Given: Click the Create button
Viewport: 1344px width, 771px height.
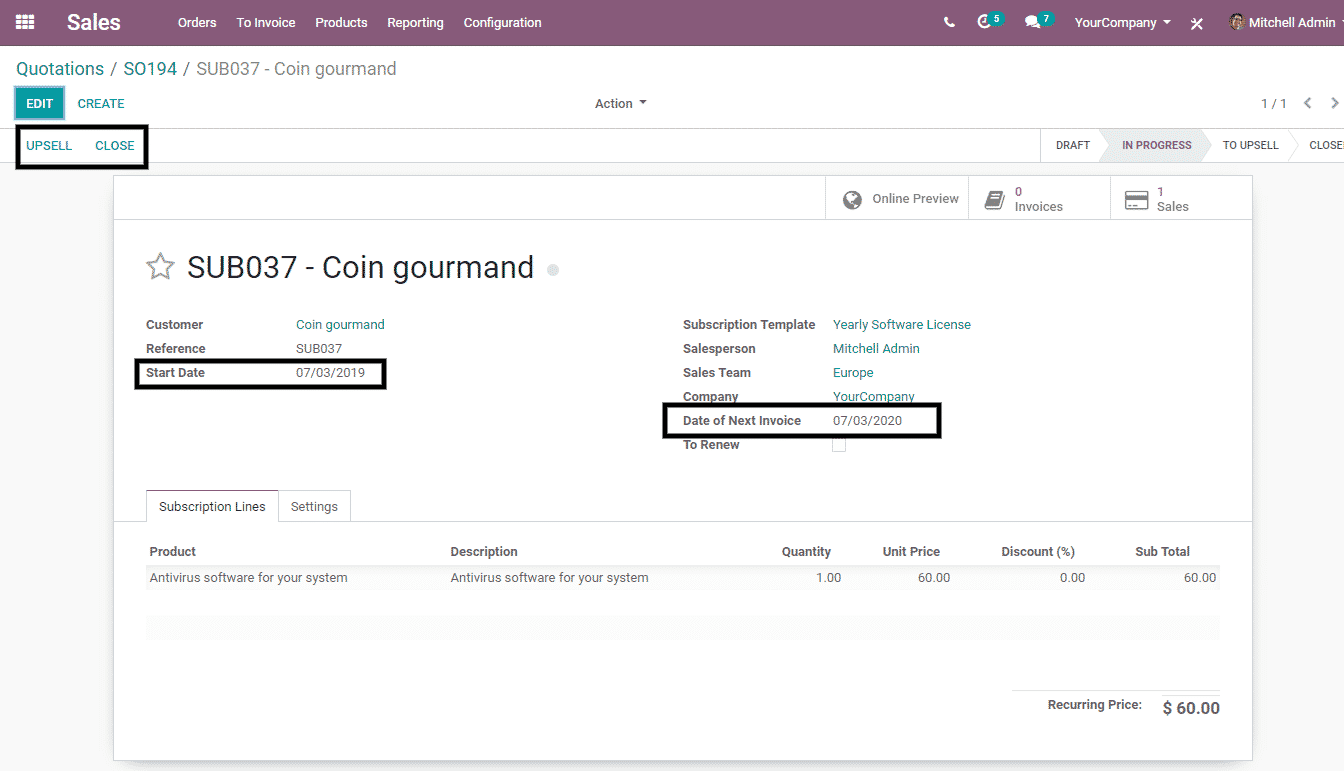Looking at the screenshot, I should tap(101, 103).
